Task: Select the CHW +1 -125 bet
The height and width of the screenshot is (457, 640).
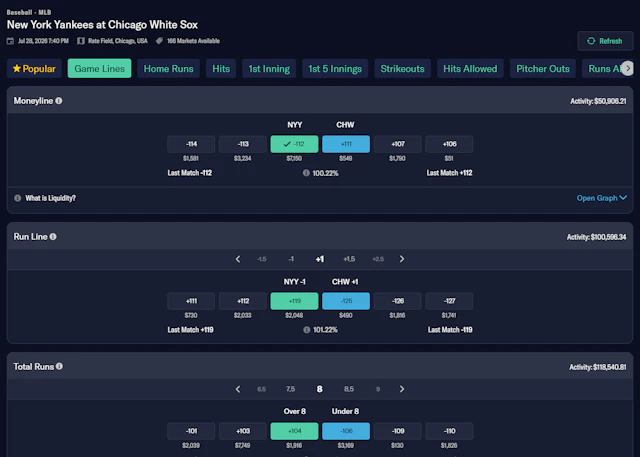Action: [346, 301]
